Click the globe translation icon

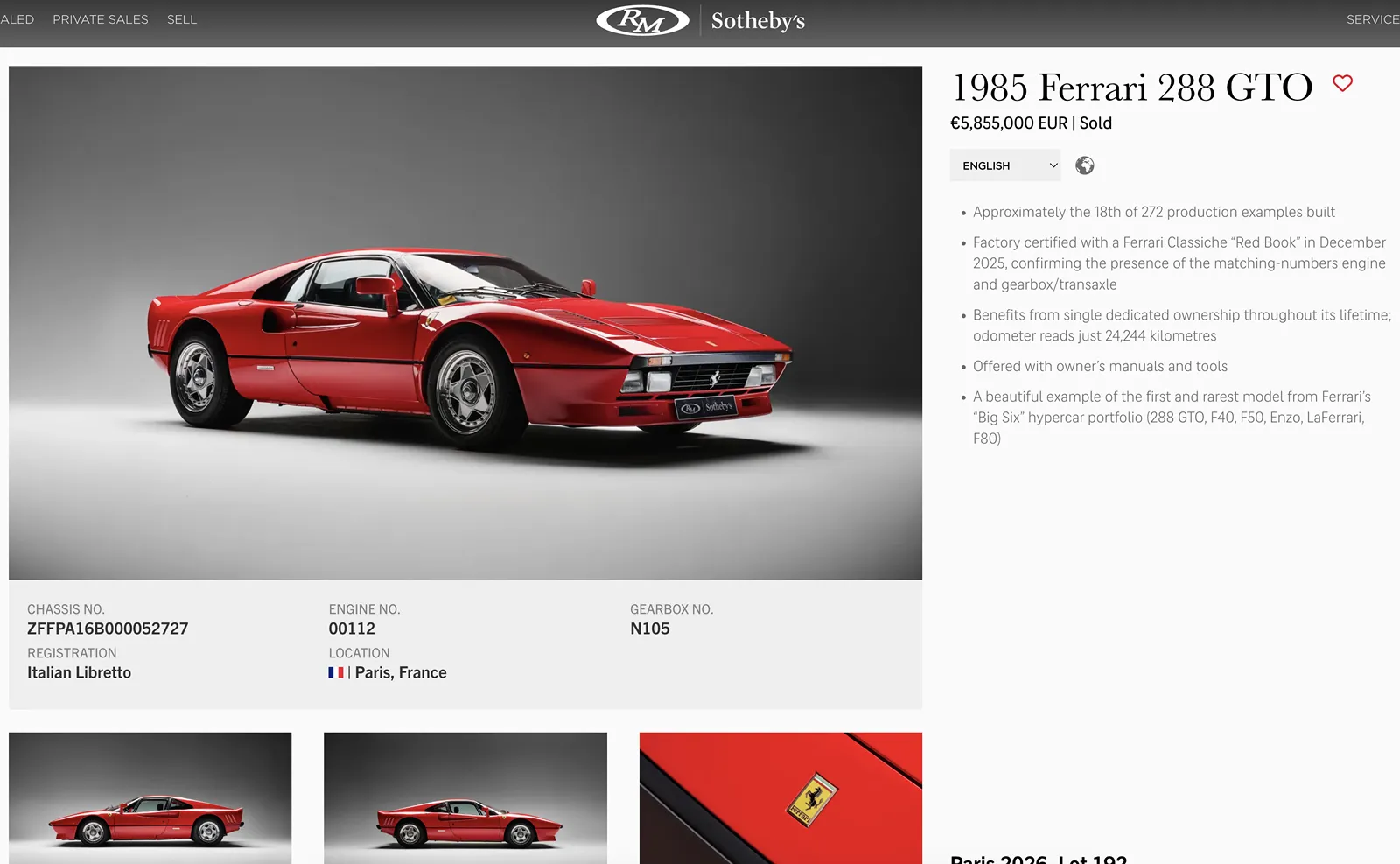click(x=1085, y=165)
